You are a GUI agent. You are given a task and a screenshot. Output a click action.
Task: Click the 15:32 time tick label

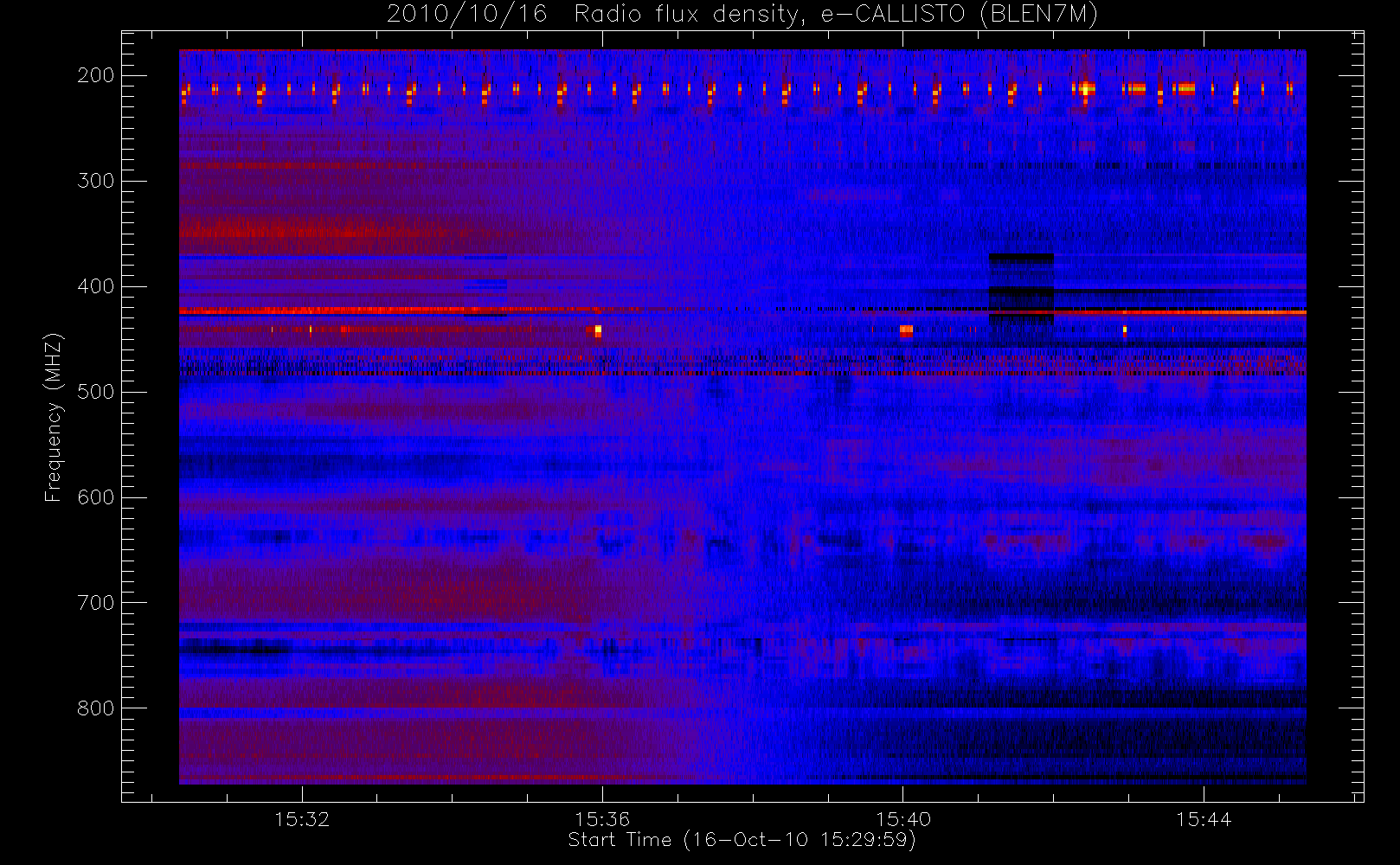point(302,819)
